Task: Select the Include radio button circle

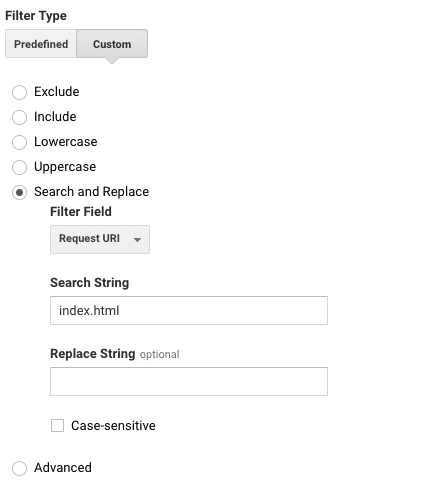Action: (19, 117)
